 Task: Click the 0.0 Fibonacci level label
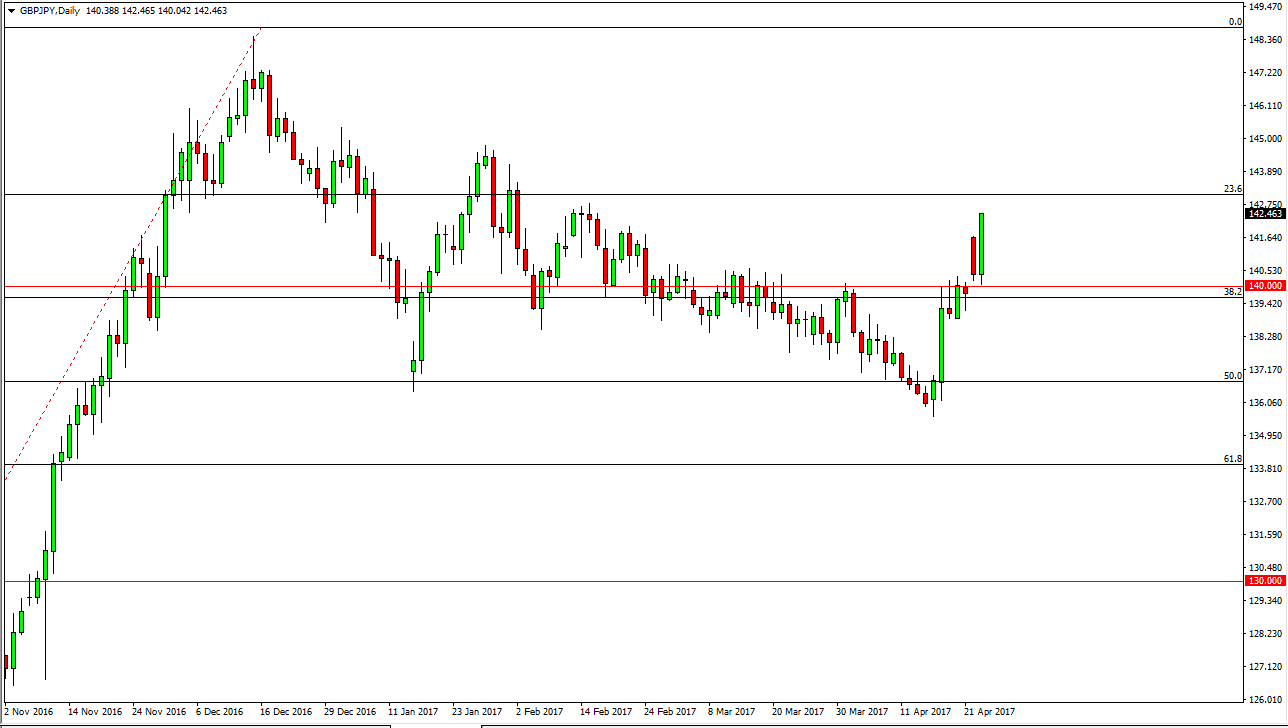(x=1234, y=21)
